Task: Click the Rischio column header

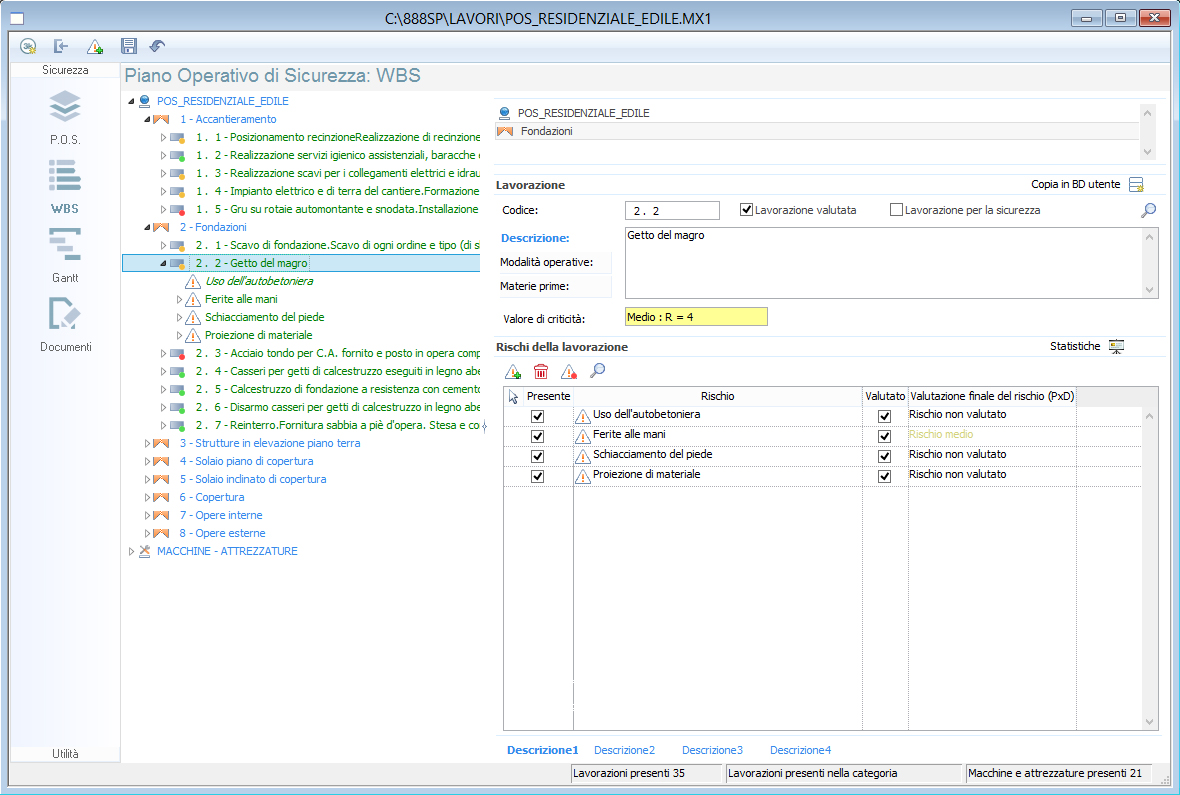Action: pyautogui.click(x=717, y=396)
